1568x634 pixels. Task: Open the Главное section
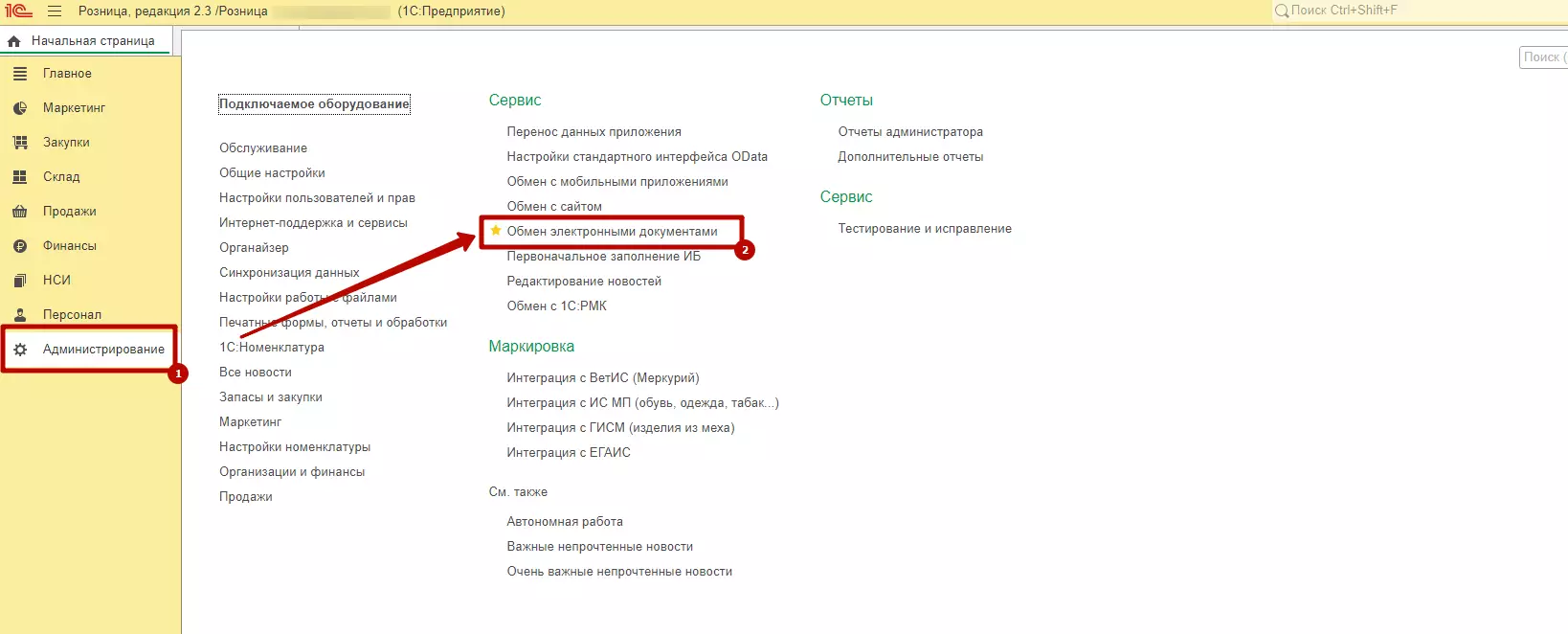click(67, 74)
